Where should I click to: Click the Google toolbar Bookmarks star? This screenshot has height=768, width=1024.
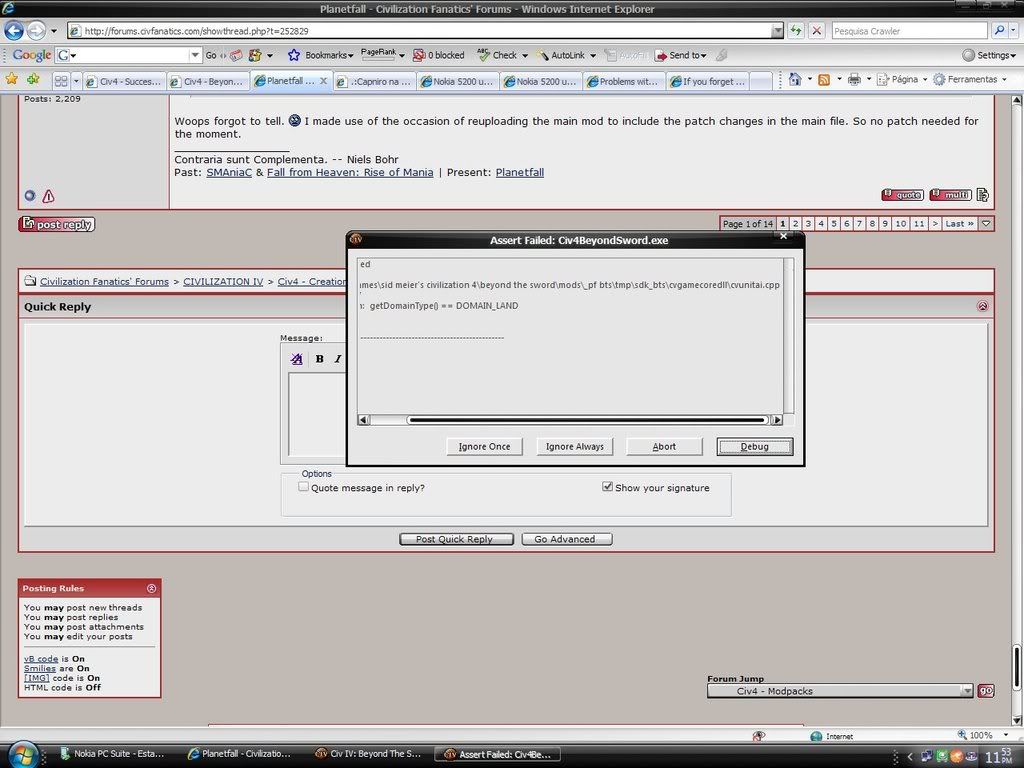click(x=294, y=55)
